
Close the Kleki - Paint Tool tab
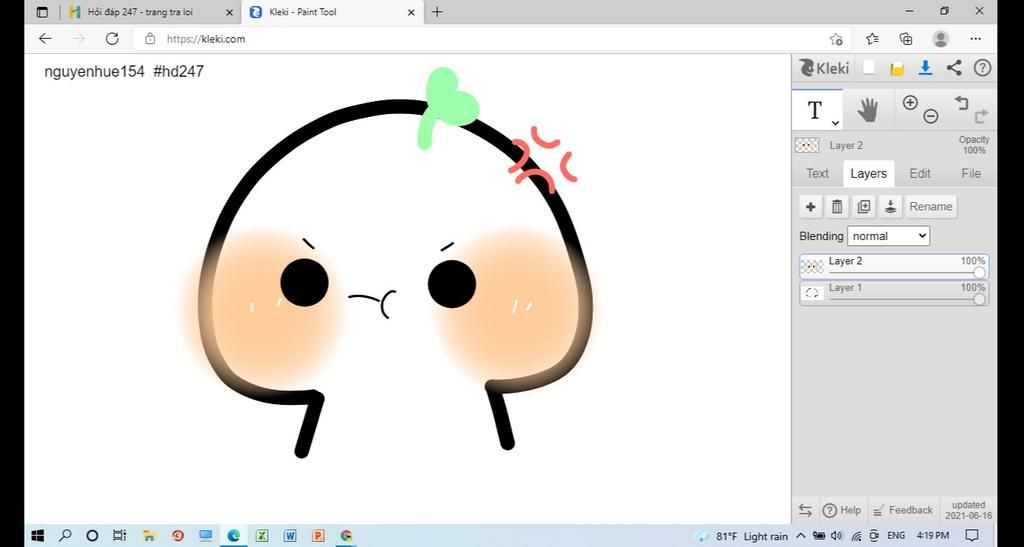(x=411, y=12)
